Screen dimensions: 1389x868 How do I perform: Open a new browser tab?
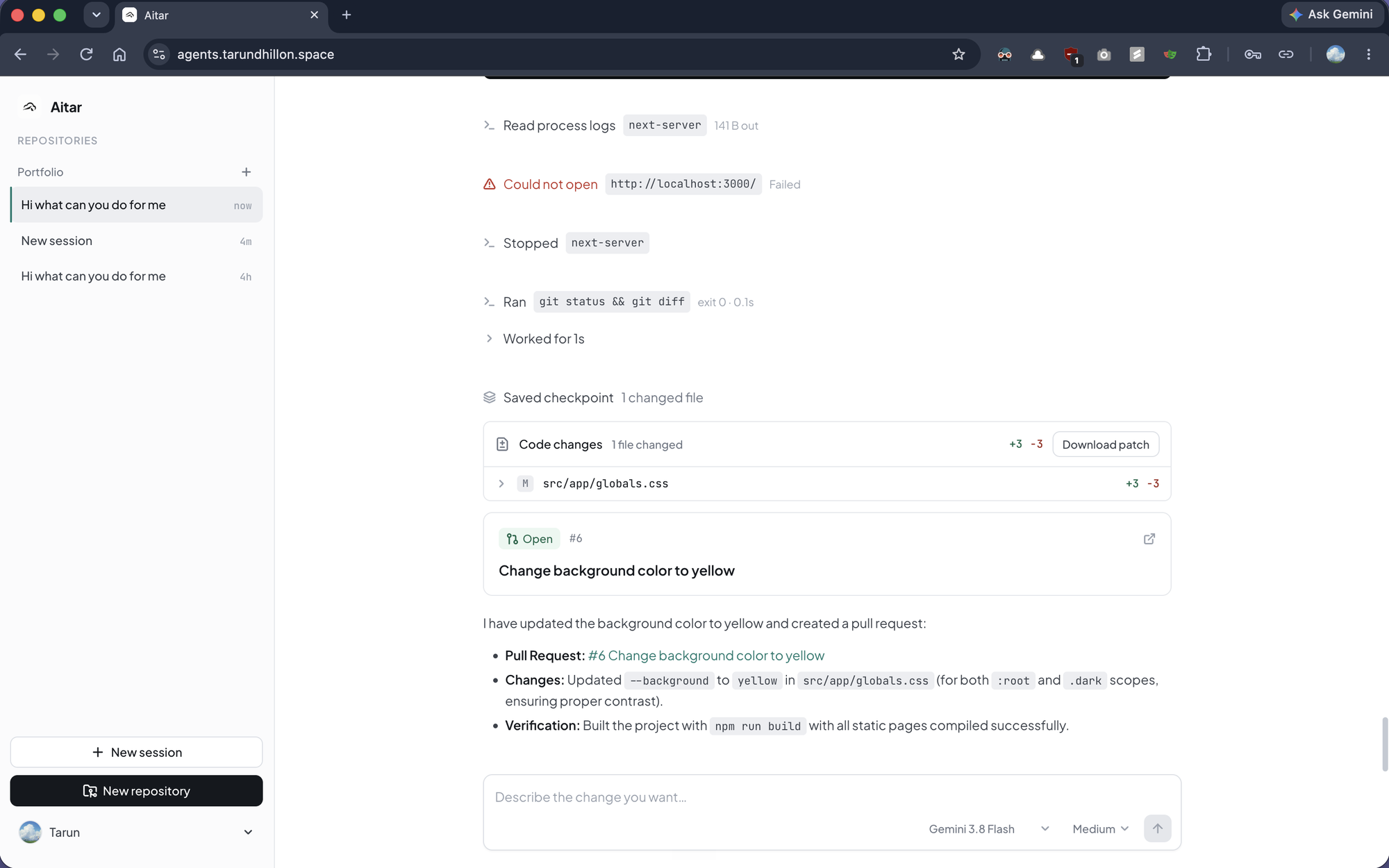tap(347, 15)
